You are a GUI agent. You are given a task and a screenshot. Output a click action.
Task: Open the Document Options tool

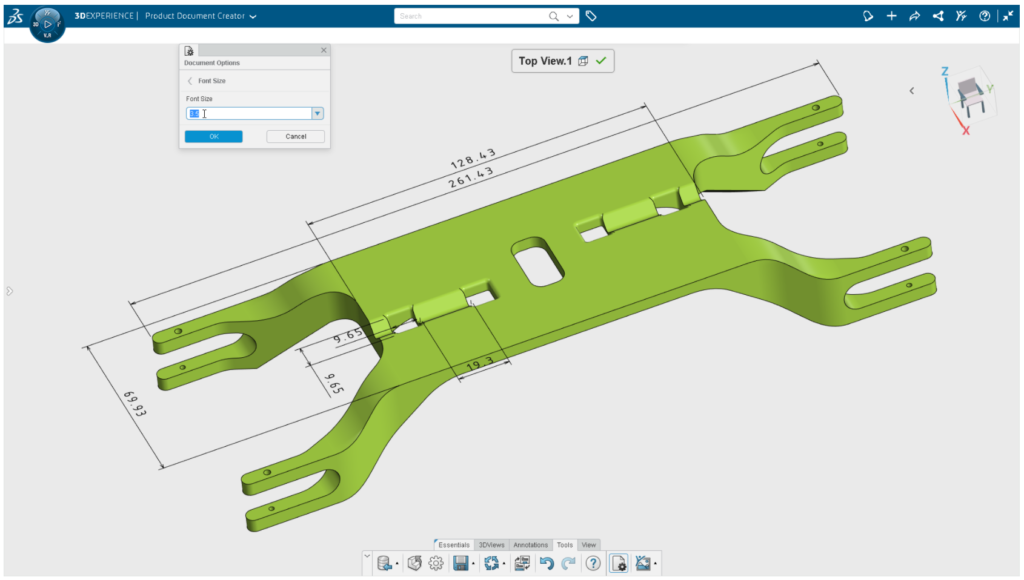(x=618, y=563)
